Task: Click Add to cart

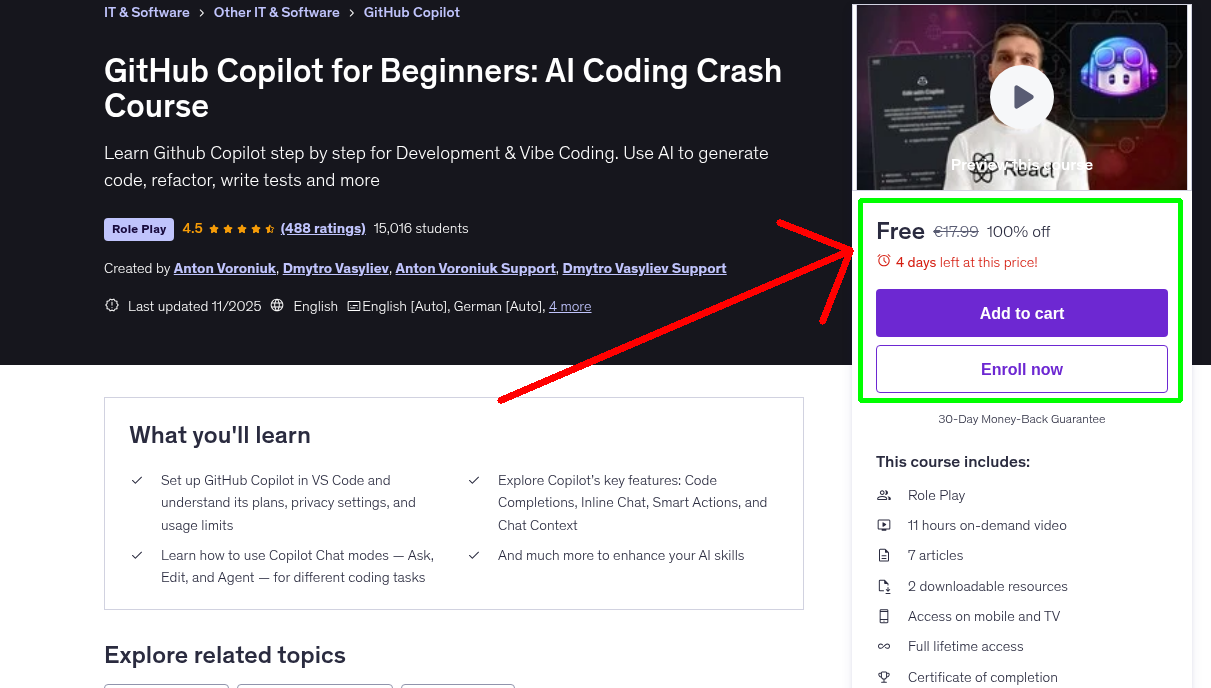Action: [x=1021, y=313]
